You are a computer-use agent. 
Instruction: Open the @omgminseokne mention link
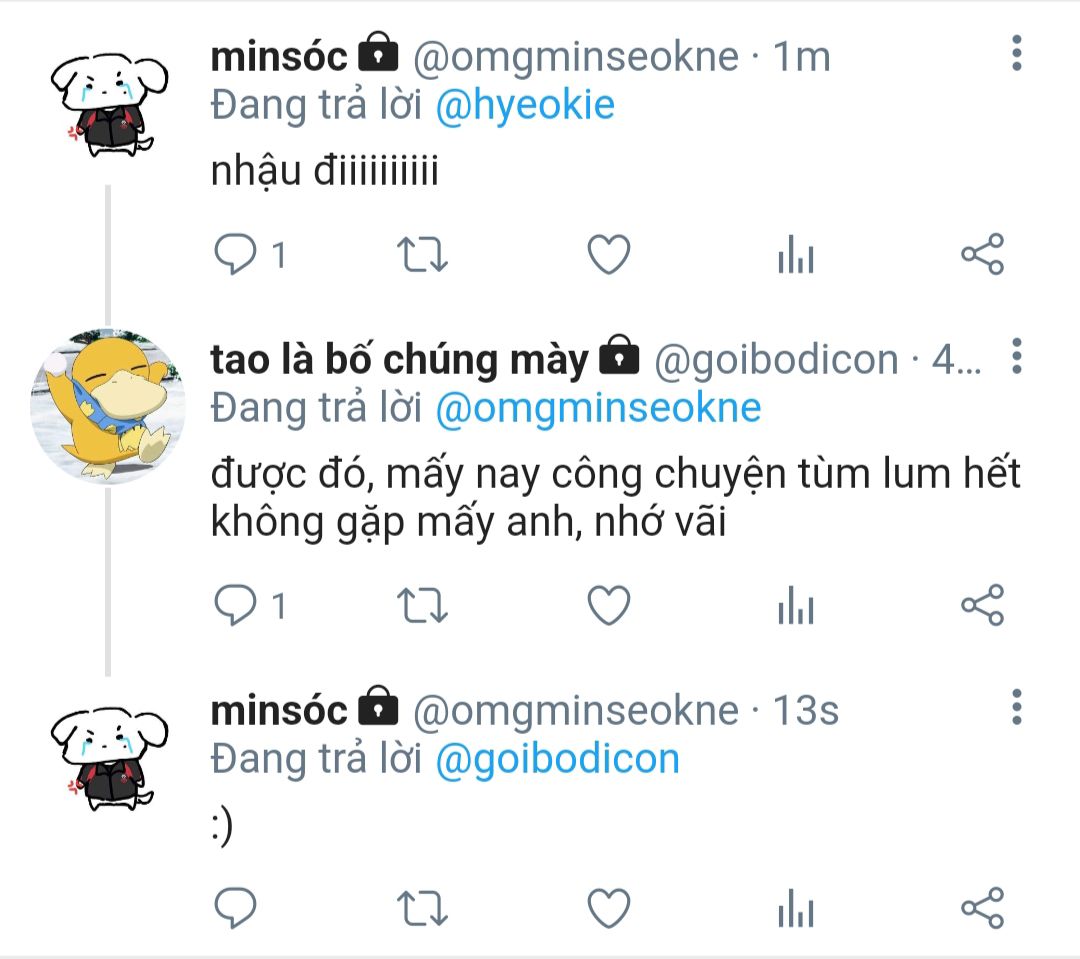coord(598,408)
